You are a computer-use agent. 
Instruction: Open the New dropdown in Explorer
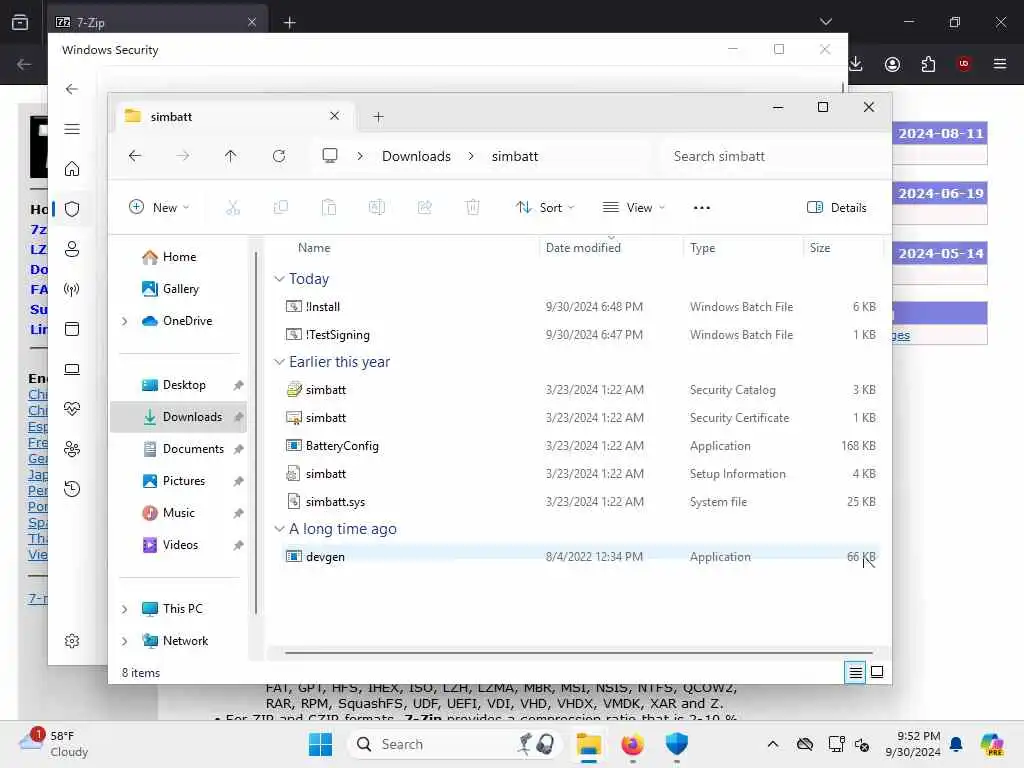[159, 208]
